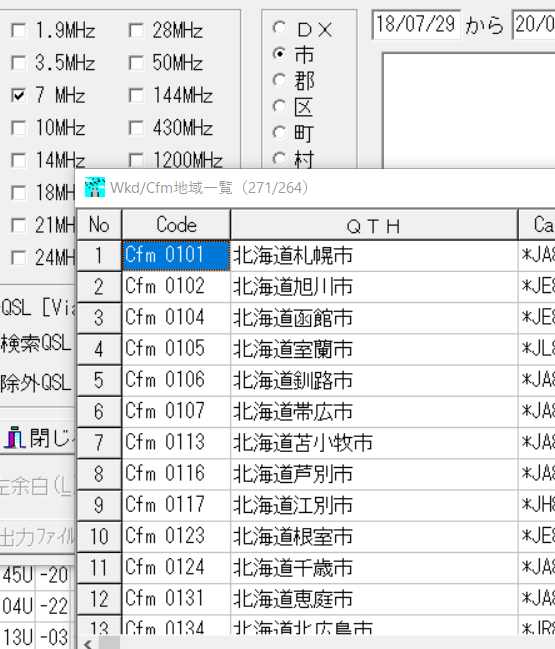Enable the 50MHz band checkbox
555x649 pixels.
click(136, 63)
